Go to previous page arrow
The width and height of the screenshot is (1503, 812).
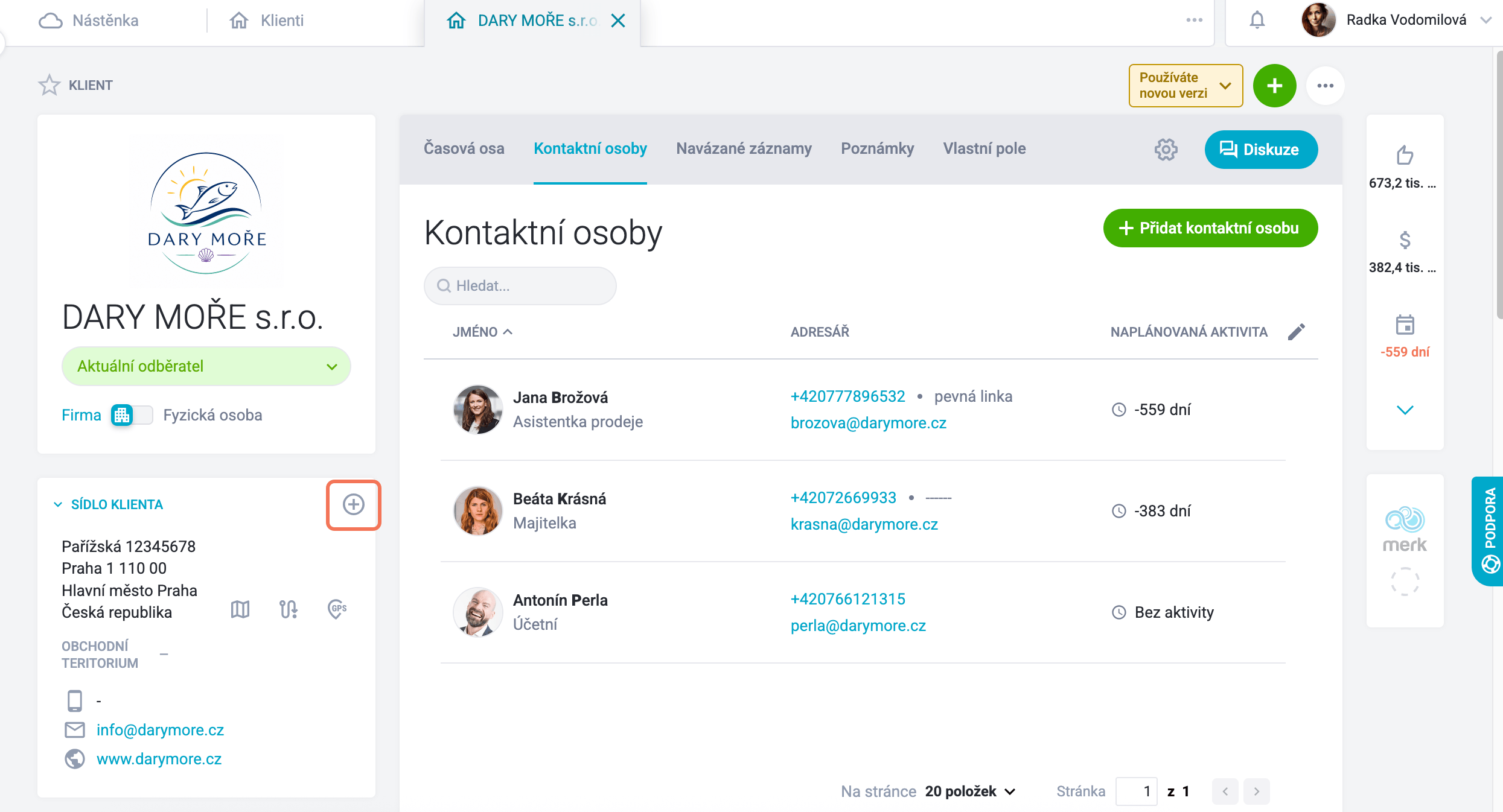click(x=1225, y=791)
